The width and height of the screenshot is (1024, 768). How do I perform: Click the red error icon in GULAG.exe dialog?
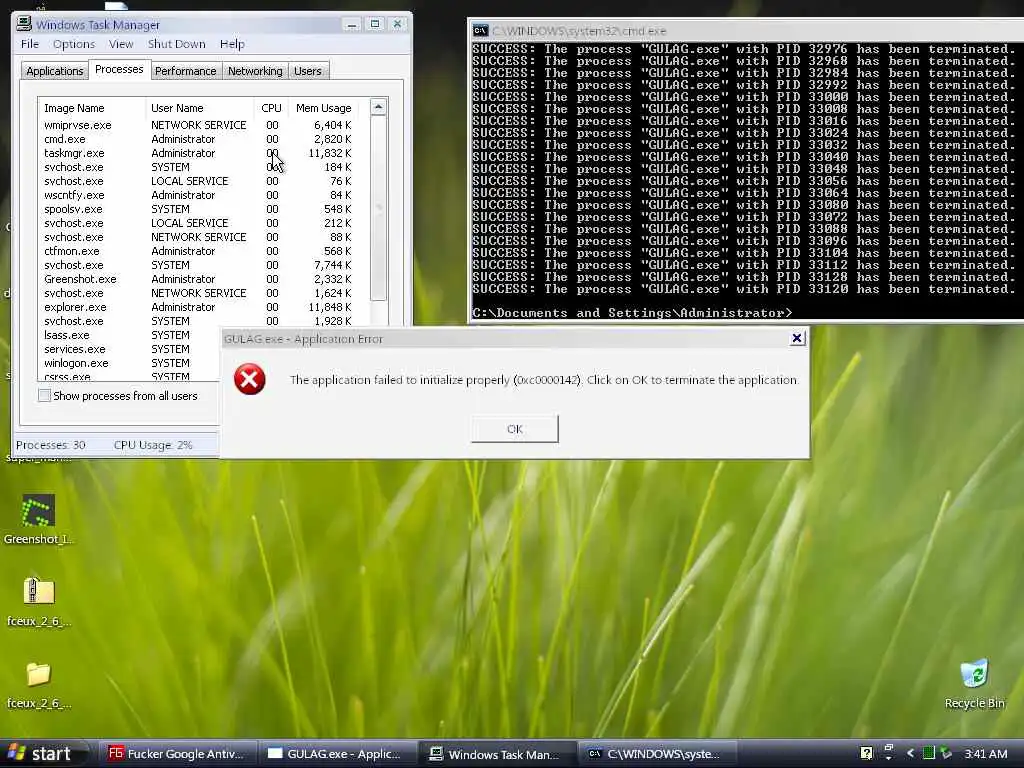coord(249,379)
